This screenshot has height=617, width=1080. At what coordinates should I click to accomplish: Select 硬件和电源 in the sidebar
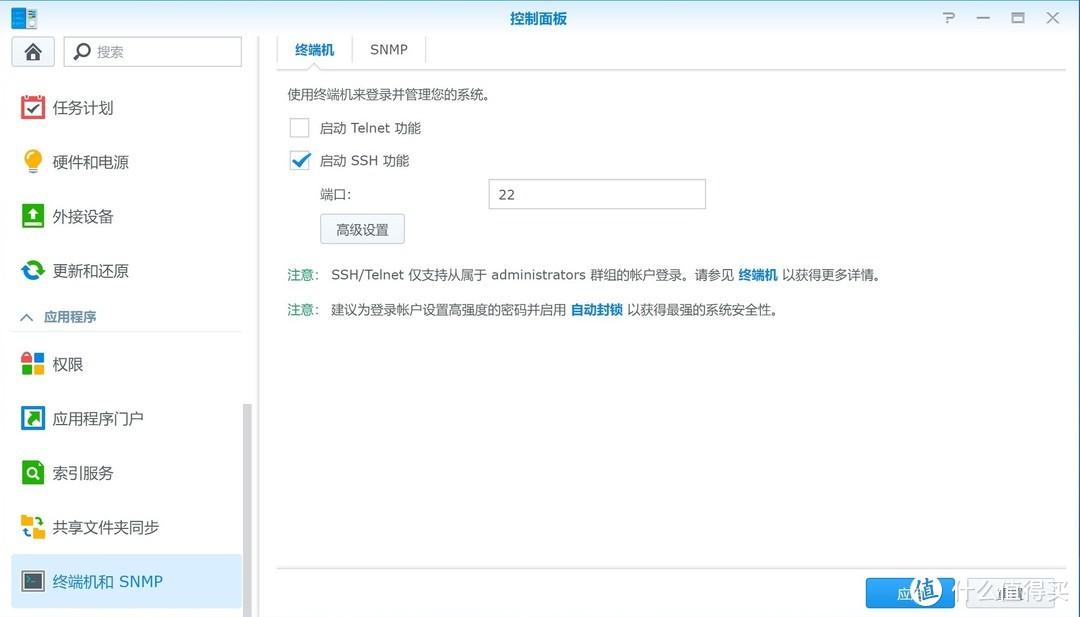(x=90, y=161)
